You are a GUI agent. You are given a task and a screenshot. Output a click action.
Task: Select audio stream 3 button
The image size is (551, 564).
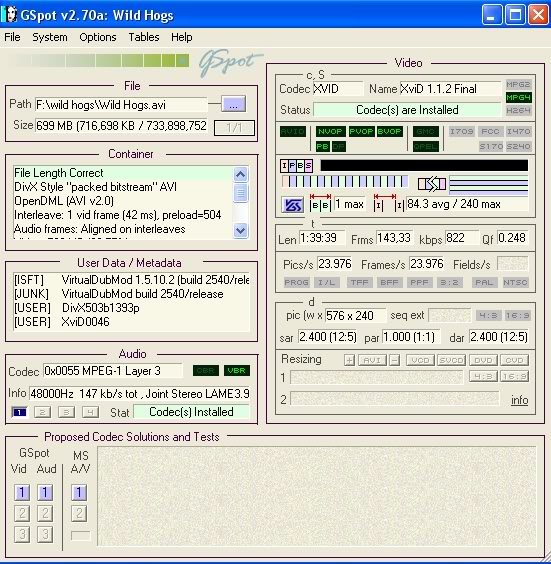[x=66, y=412]
